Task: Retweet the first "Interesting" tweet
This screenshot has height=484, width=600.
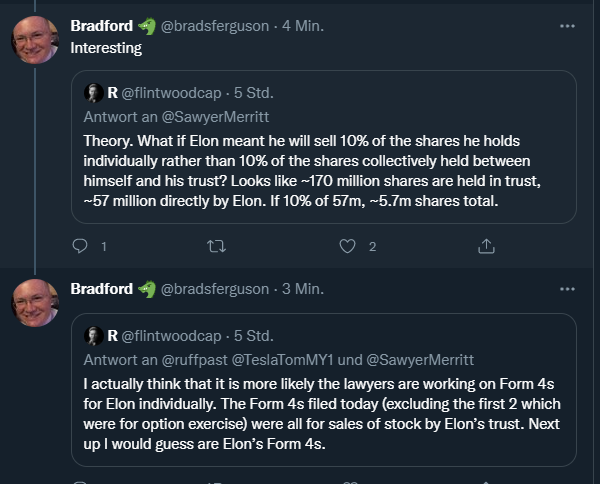Action: coord(214,246)
